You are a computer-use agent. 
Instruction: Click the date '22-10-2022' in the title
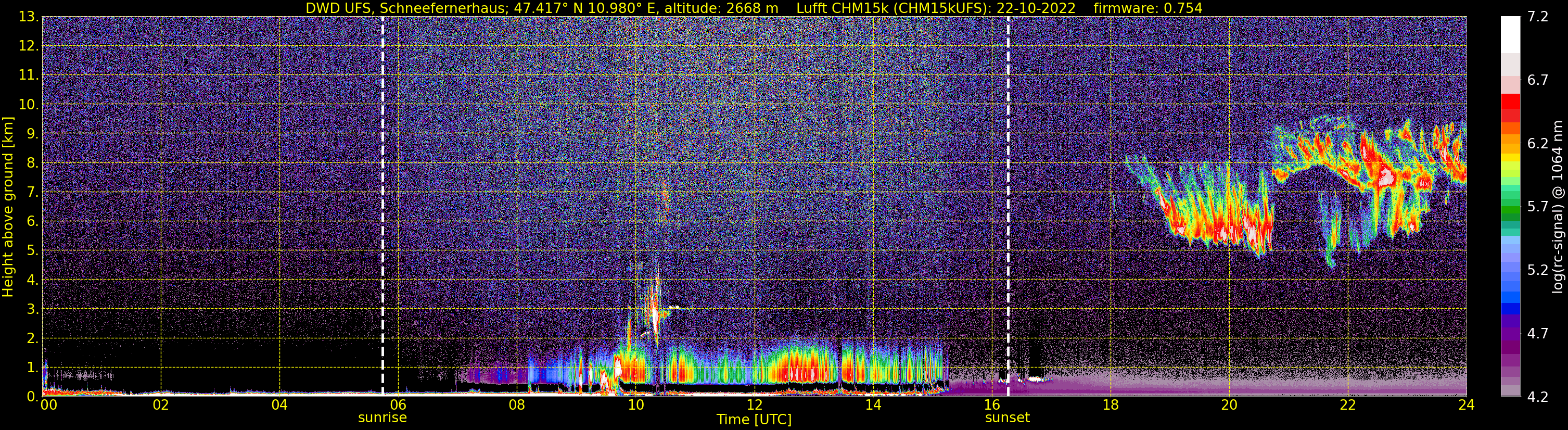1036,8
